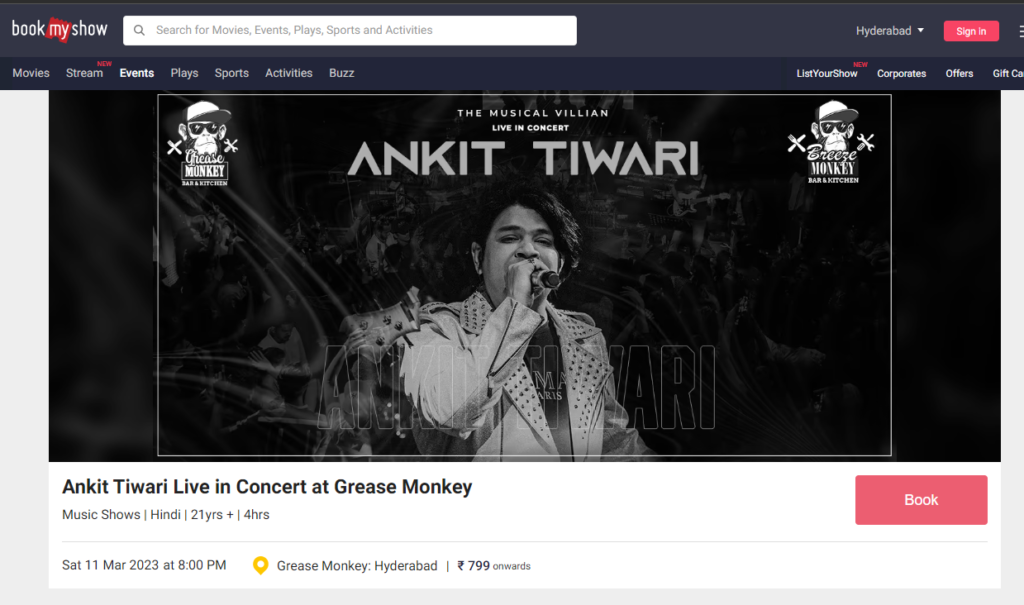Click the Breeze Monkey logo on banner
The height and width of the screenshot is (605, 1024).
click(x=831, y=142)
